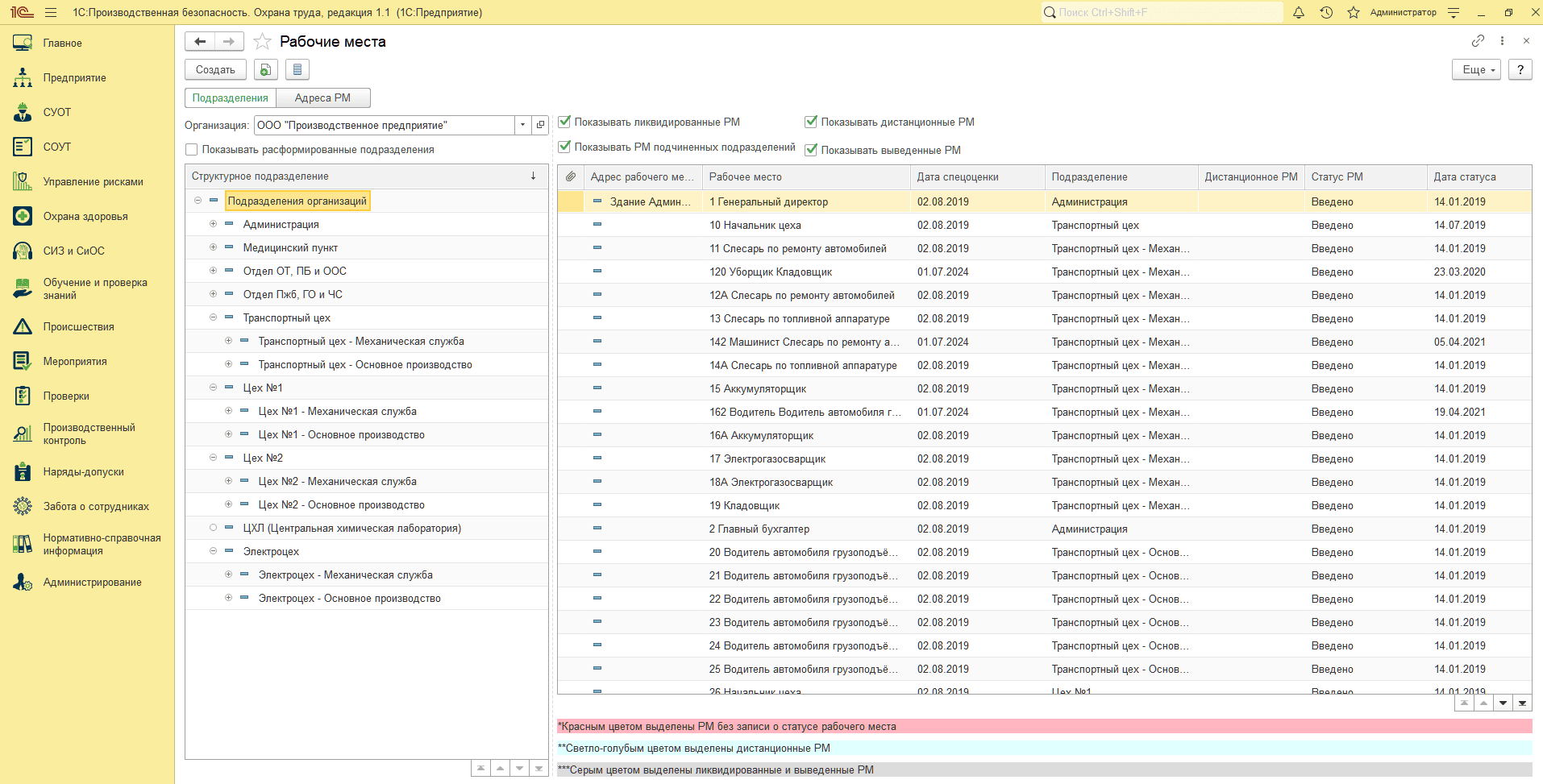Add page to favorites with star icon
The image size is (1543, 784).
pos(262,42)
